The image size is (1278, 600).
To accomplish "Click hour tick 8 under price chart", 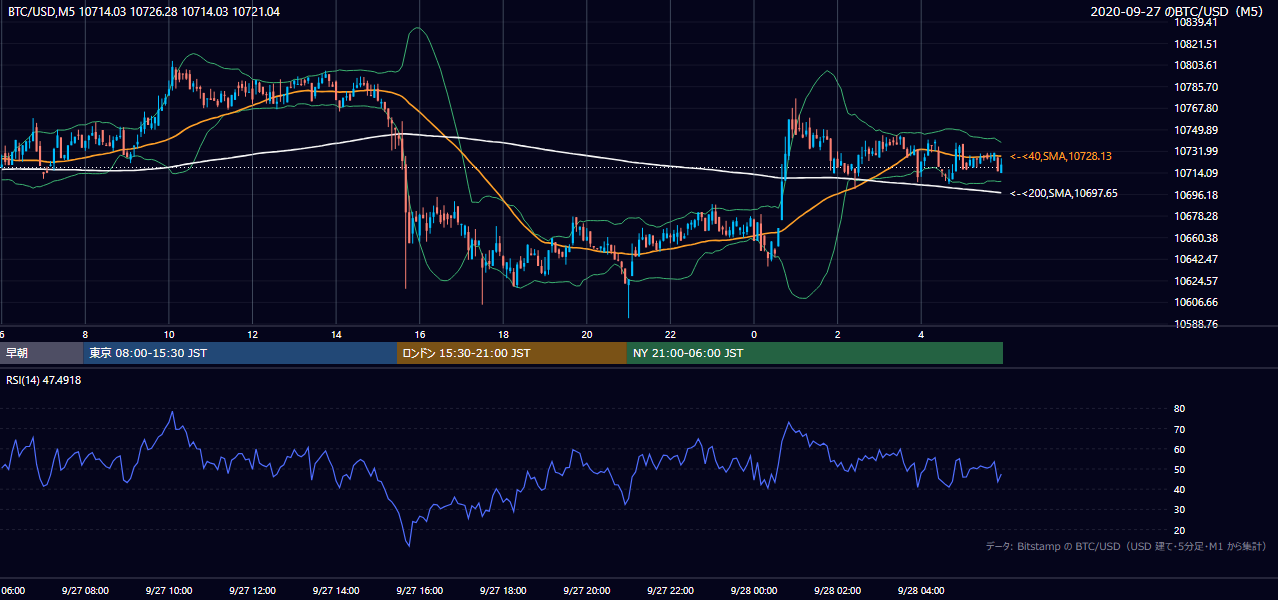I will [85, 335].
